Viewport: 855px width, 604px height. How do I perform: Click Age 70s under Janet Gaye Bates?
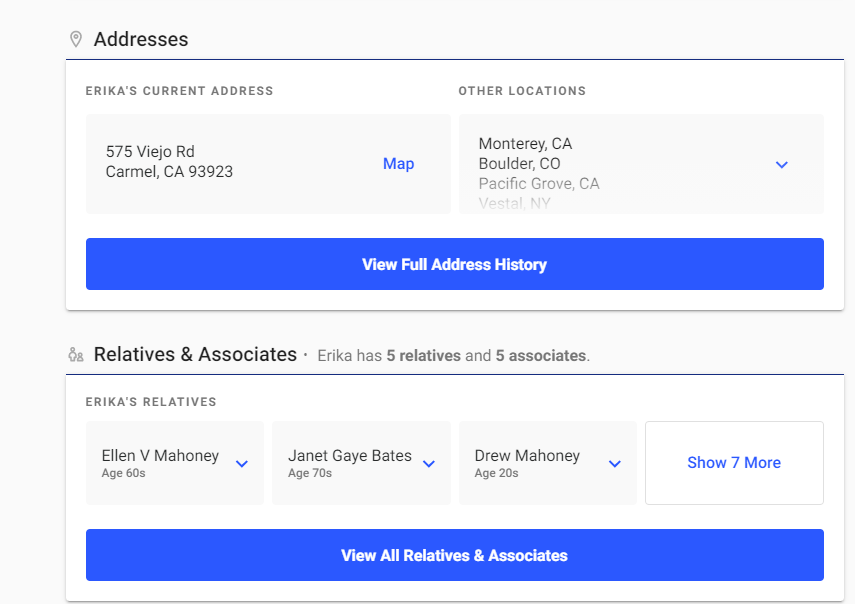310,473
